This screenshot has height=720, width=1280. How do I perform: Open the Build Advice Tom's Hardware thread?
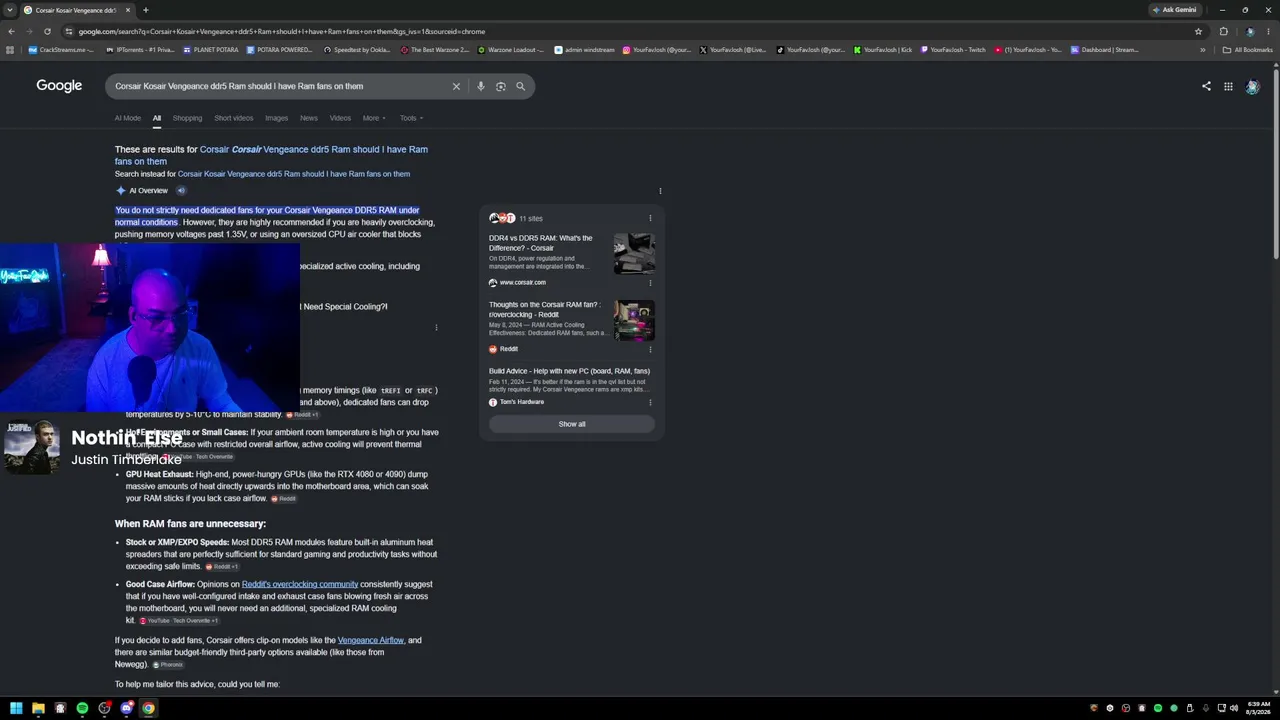point(569,371)
